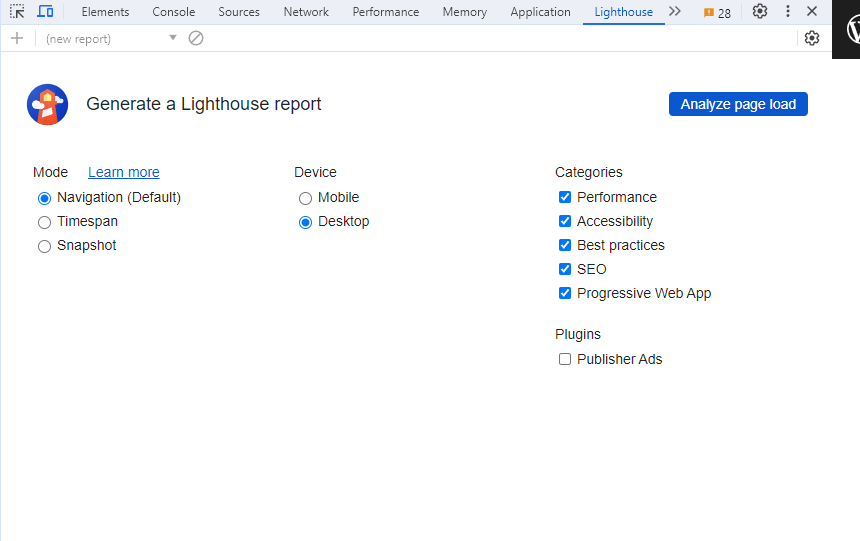Expand more DevTools tabs chevron
The image size is (860, 541).
point(675,12)
